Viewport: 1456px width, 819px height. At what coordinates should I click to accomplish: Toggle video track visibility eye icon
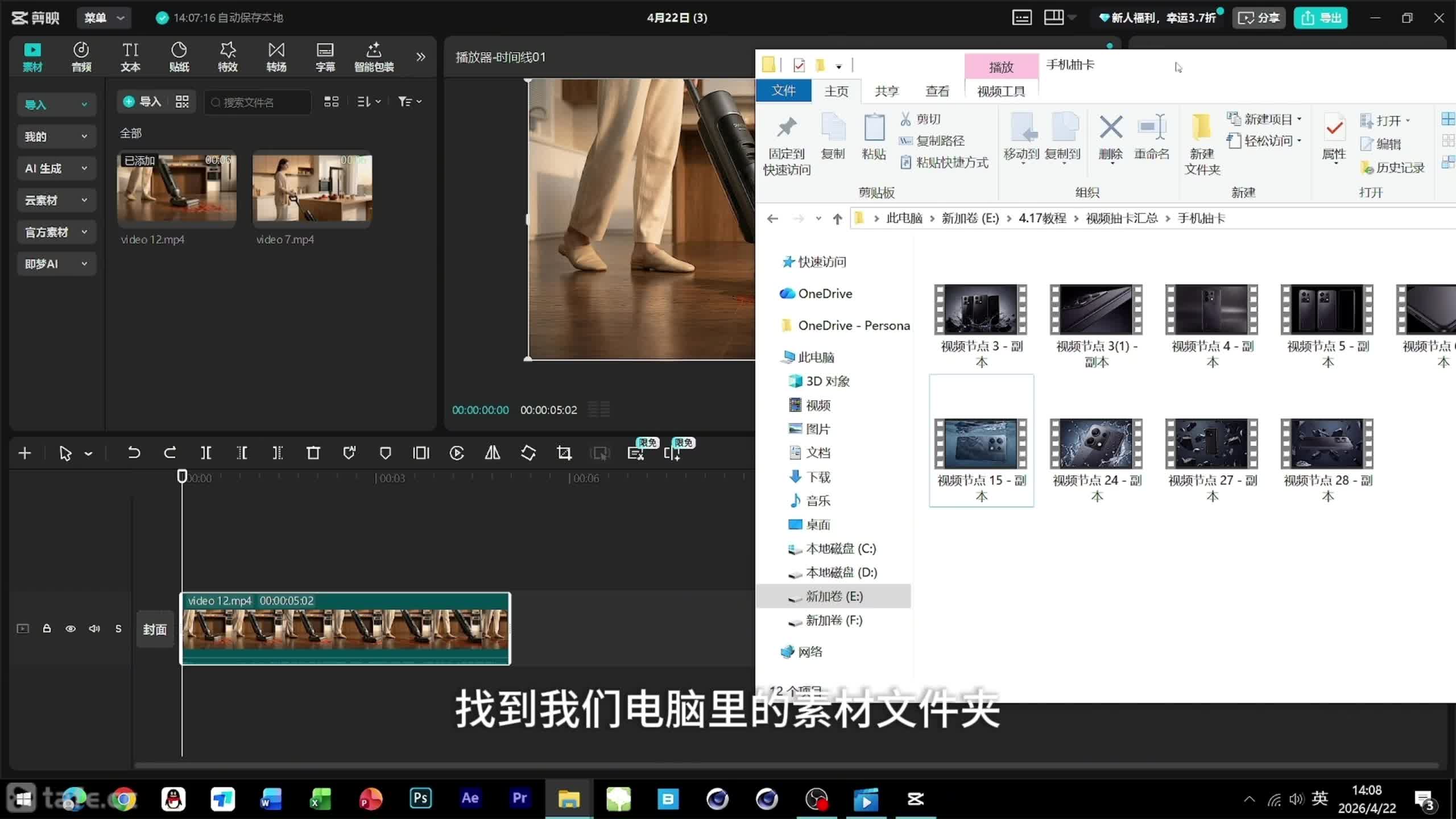click(71, 628)
